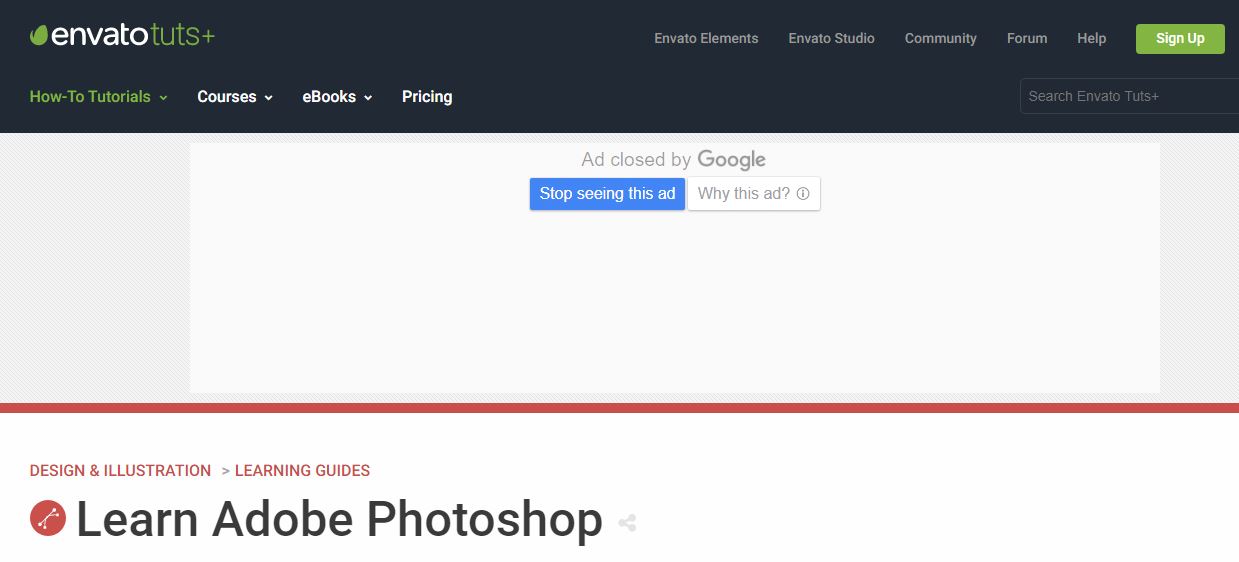Viewport: 1239px width, 562px height.
Task: Click the info icon in Why this ad
Action: click(x=803, y=194)
